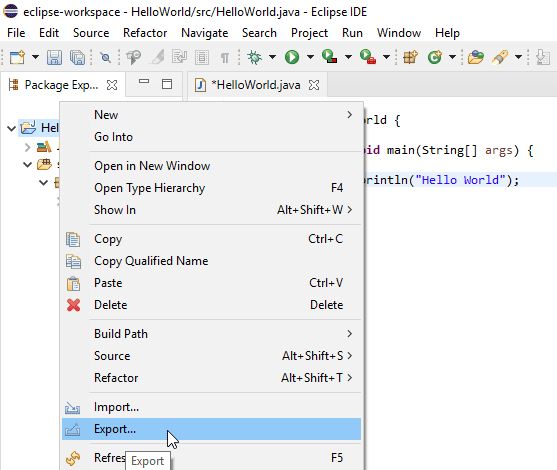Screen dimensions: 557x470
Task: Click the External Tools run icon
Action: coord(368,57)
